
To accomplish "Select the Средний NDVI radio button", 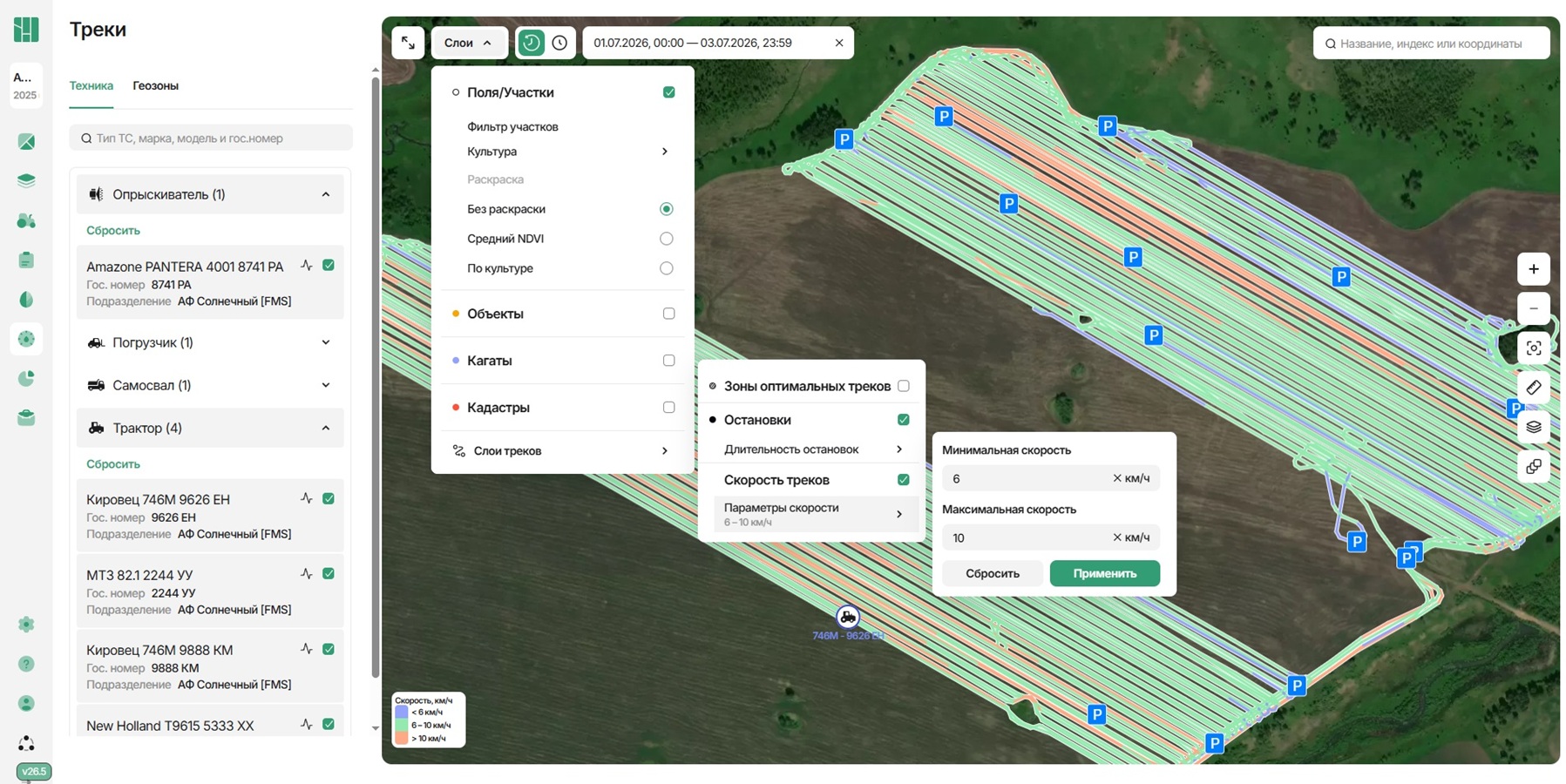I will tap(667, 239).
